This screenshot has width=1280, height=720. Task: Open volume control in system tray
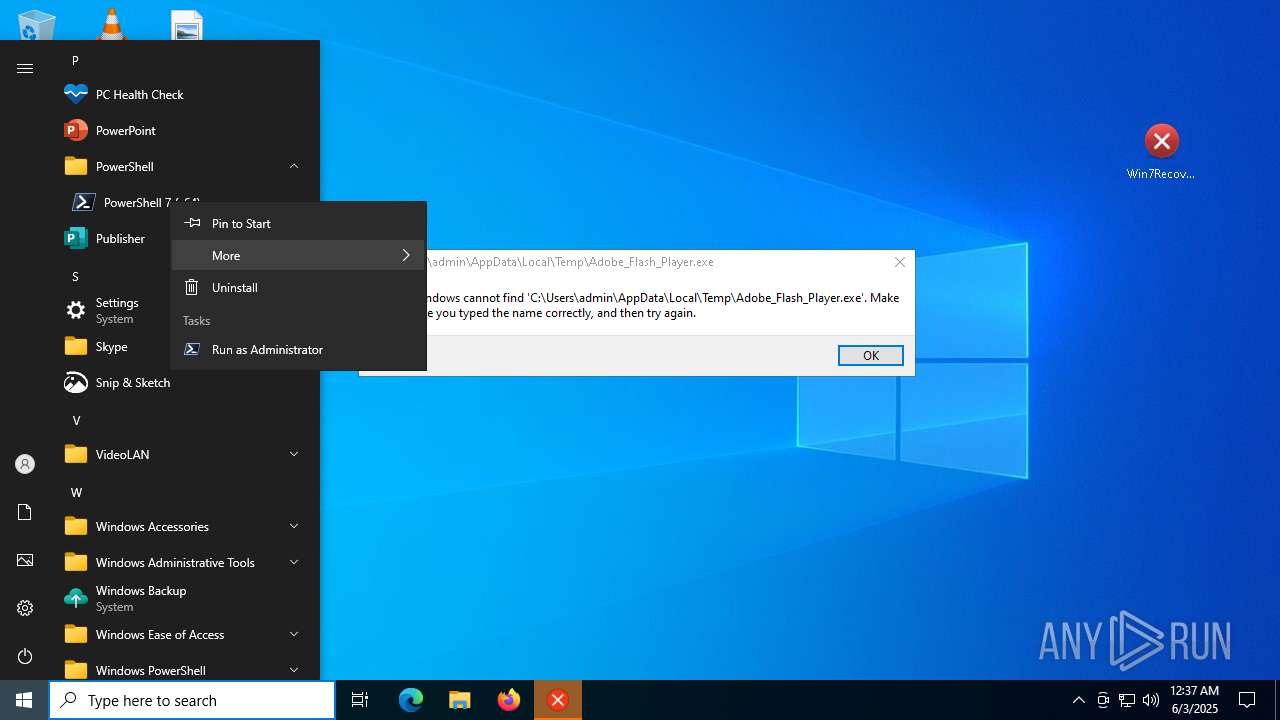[1150, 700]
